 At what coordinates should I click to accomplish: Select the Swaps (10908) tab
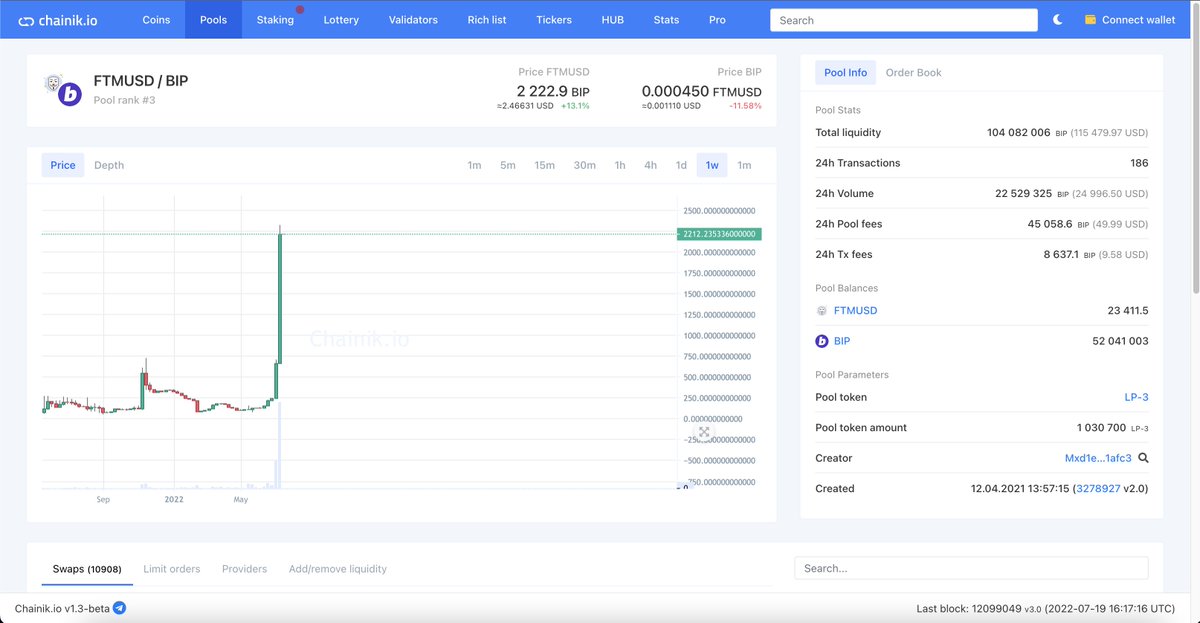click(86, 569)
